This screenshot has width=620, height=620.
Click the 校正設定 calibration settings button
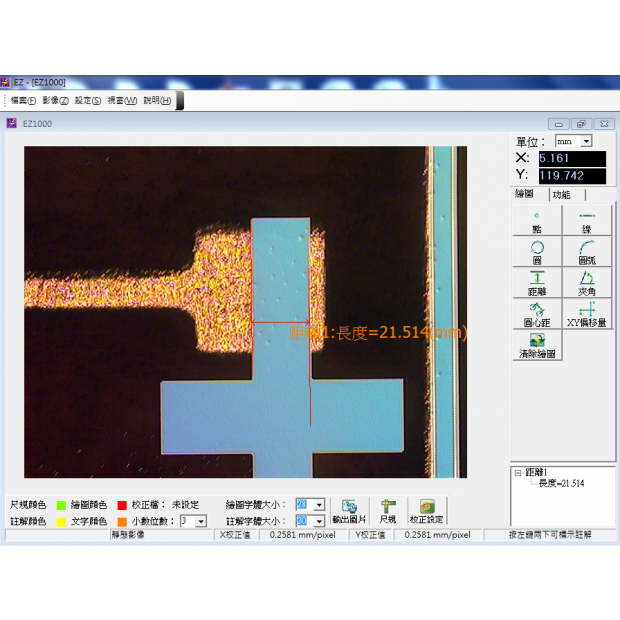(x=427, y=512)
